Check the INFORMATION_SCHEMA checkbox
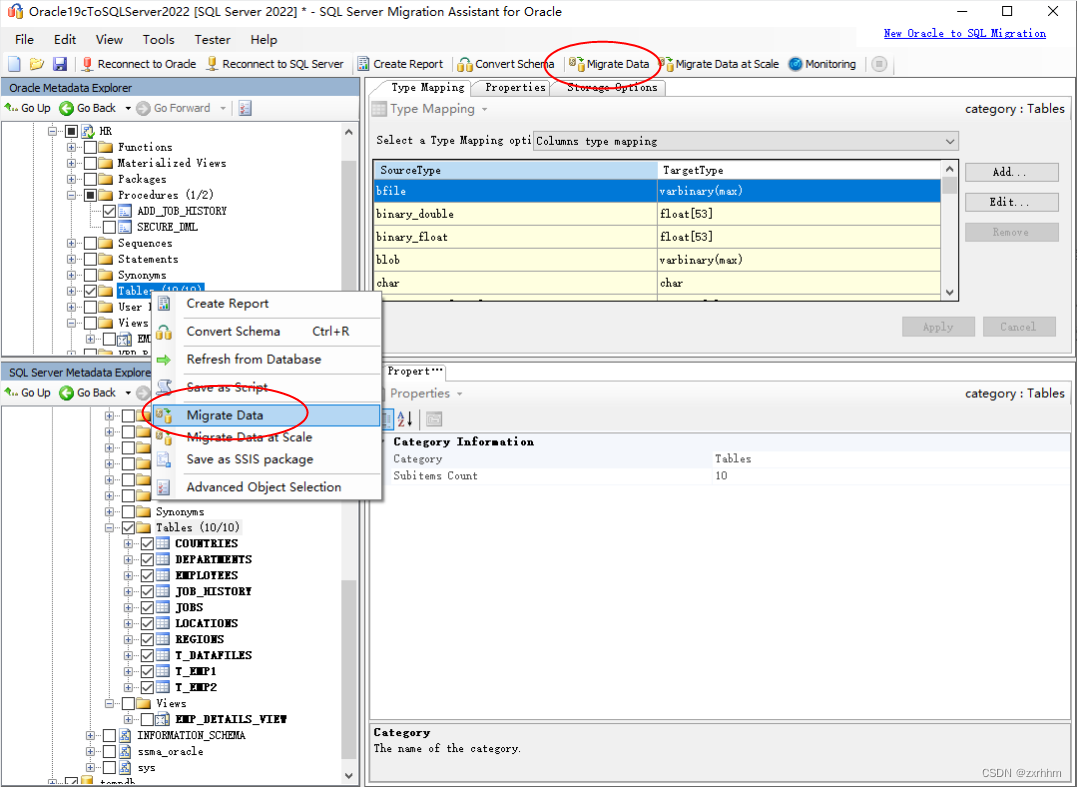The height and width of the screenshot is (787, 1077). tap(109, 735)
